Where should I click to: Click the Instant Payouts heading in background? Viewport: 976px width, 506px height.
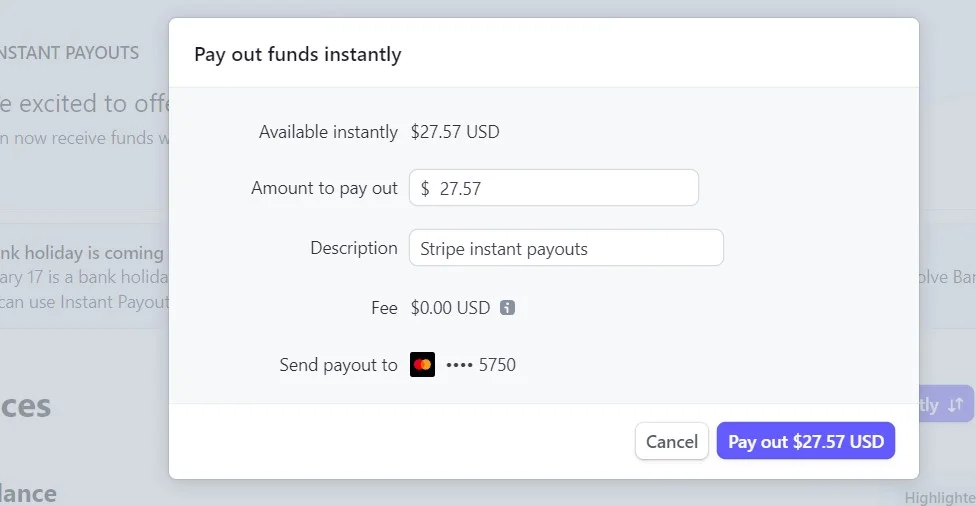point(69,53)
